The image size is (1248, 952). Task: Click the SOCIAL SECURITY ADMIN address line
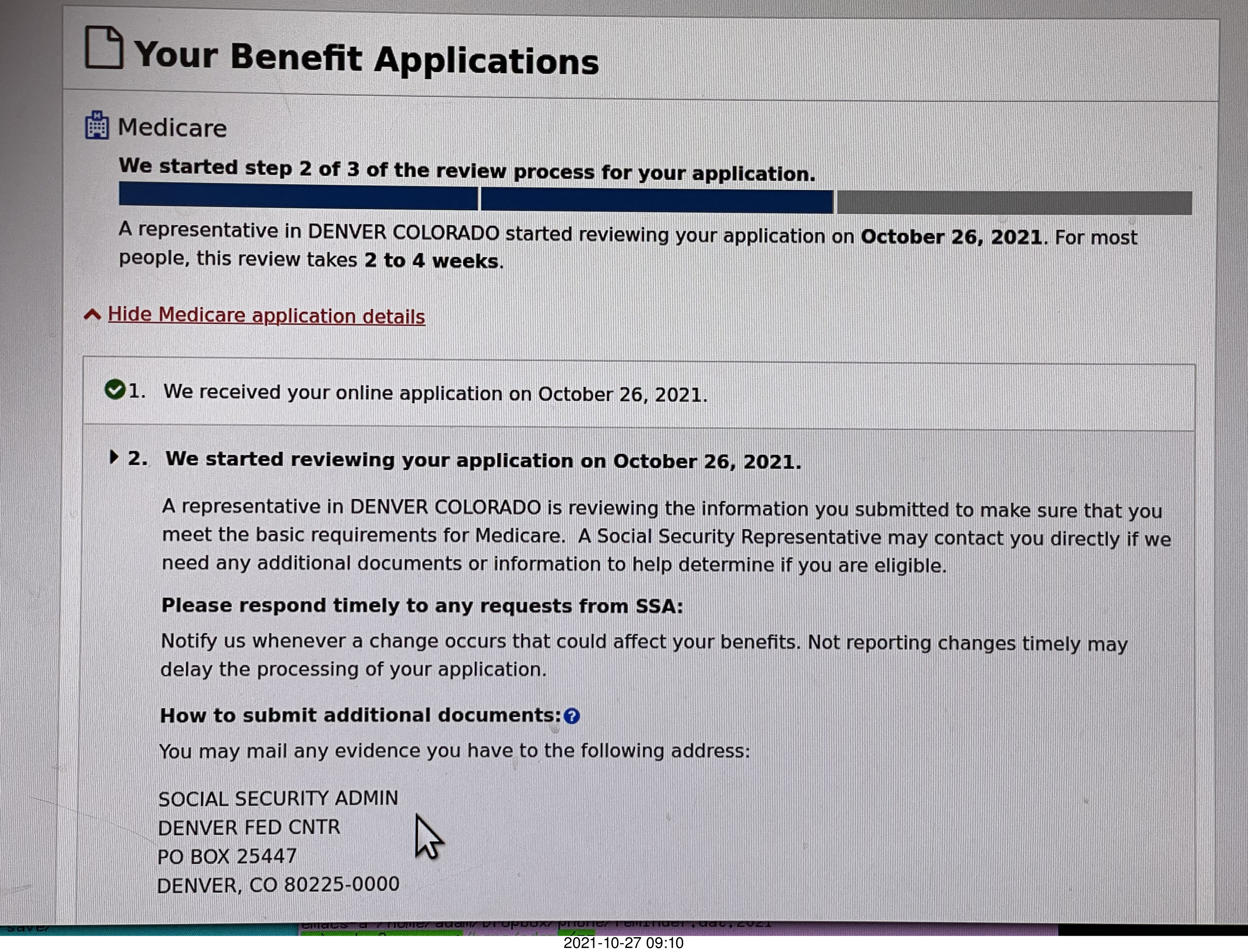[x=278, y=798]
